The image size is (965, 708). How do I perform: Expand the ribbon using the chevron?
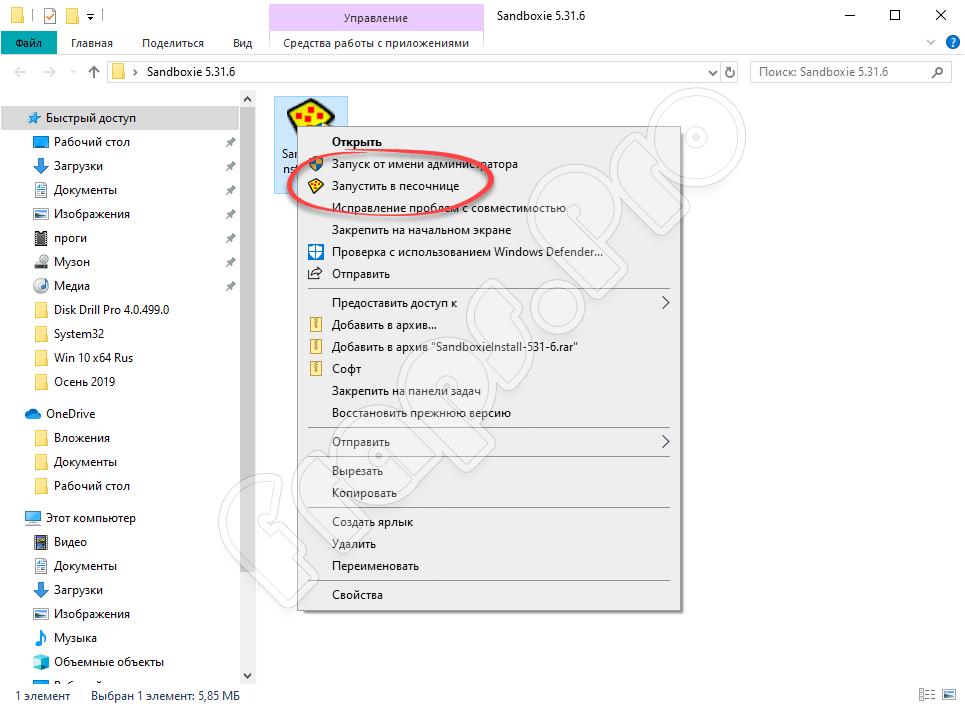tap(930, 43)
